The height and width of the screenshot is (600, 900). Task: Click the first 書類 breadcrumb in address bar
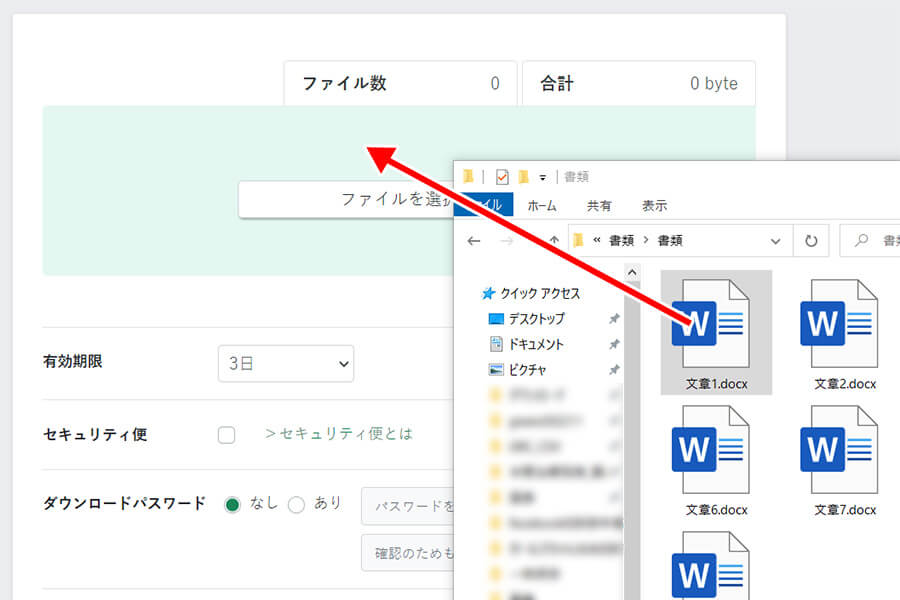tap(621, 241)
